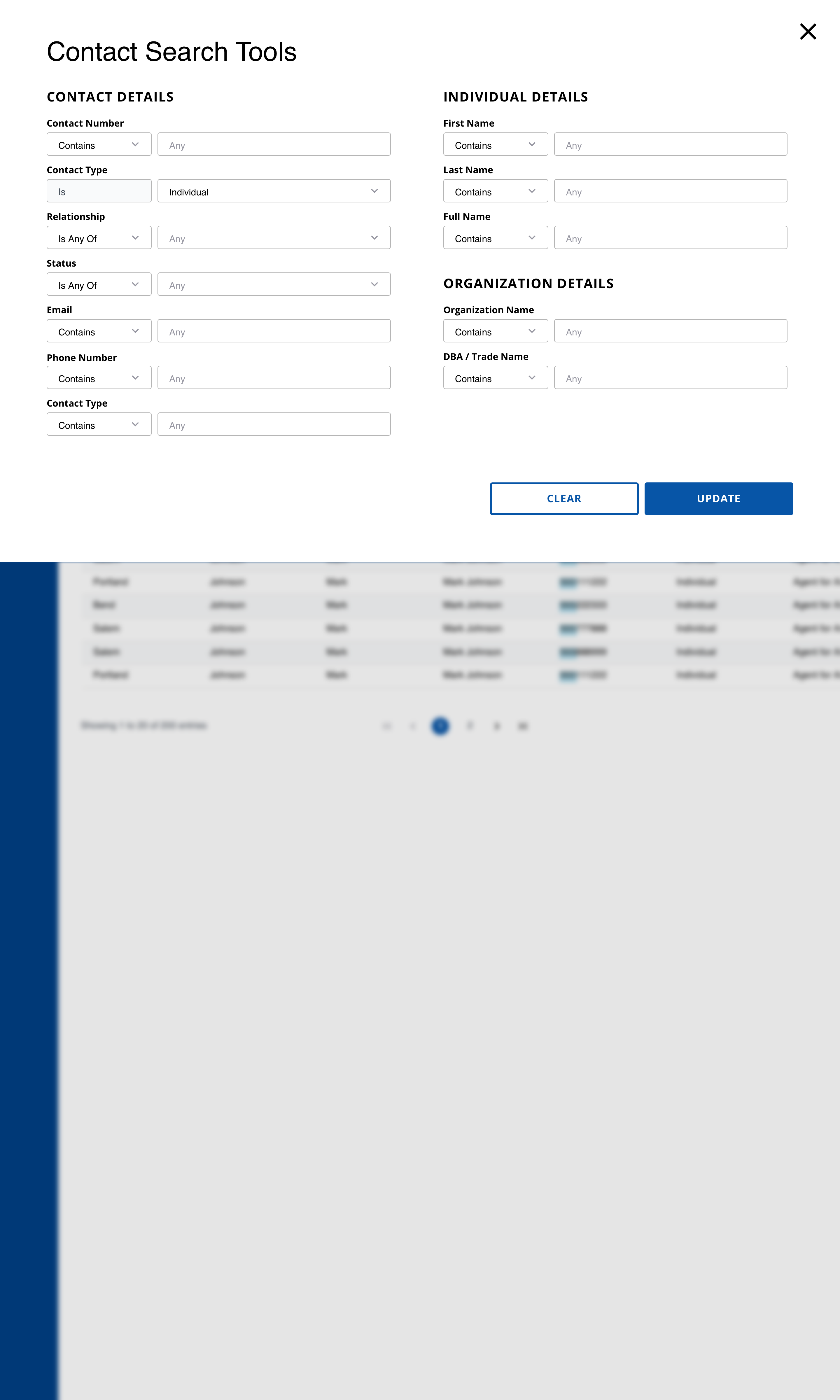
Task: Expand Relationship values dropdown
Action: click(x=273, y=238)
